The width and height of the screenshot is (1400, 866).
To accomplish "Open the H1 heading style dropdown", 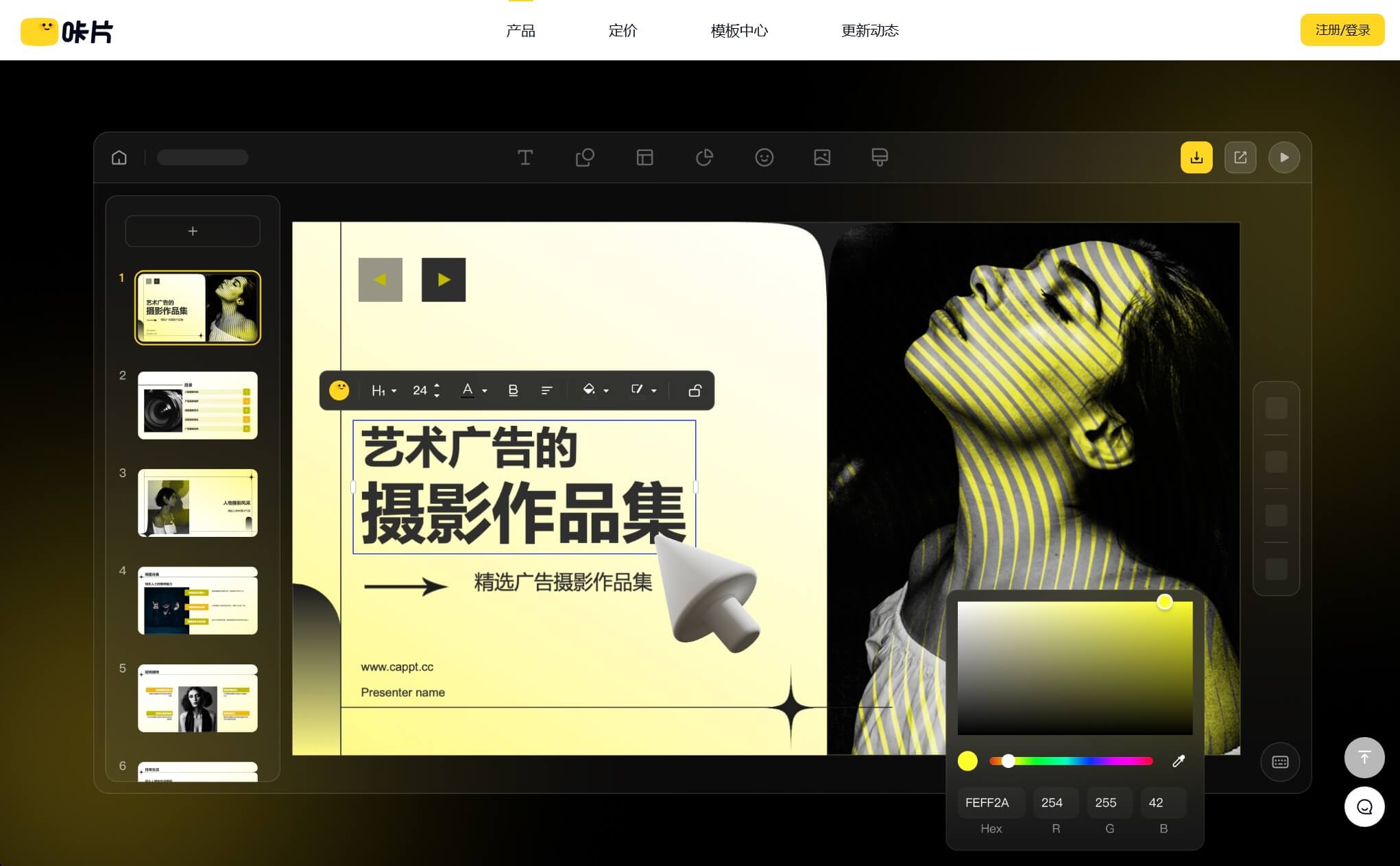I will 383,390.
